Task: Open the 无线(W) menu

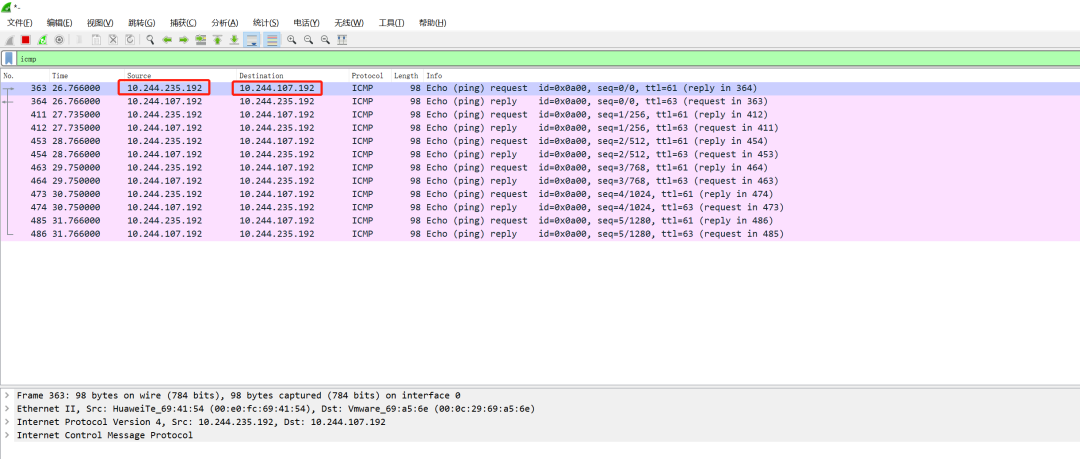Action: point(349,23)
